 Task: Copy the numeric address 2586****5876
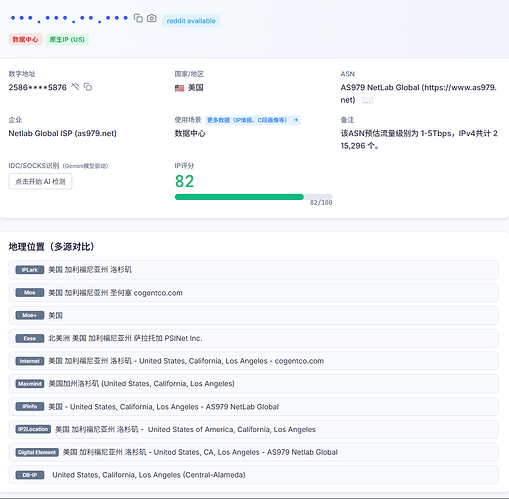(x=88, y=87)
